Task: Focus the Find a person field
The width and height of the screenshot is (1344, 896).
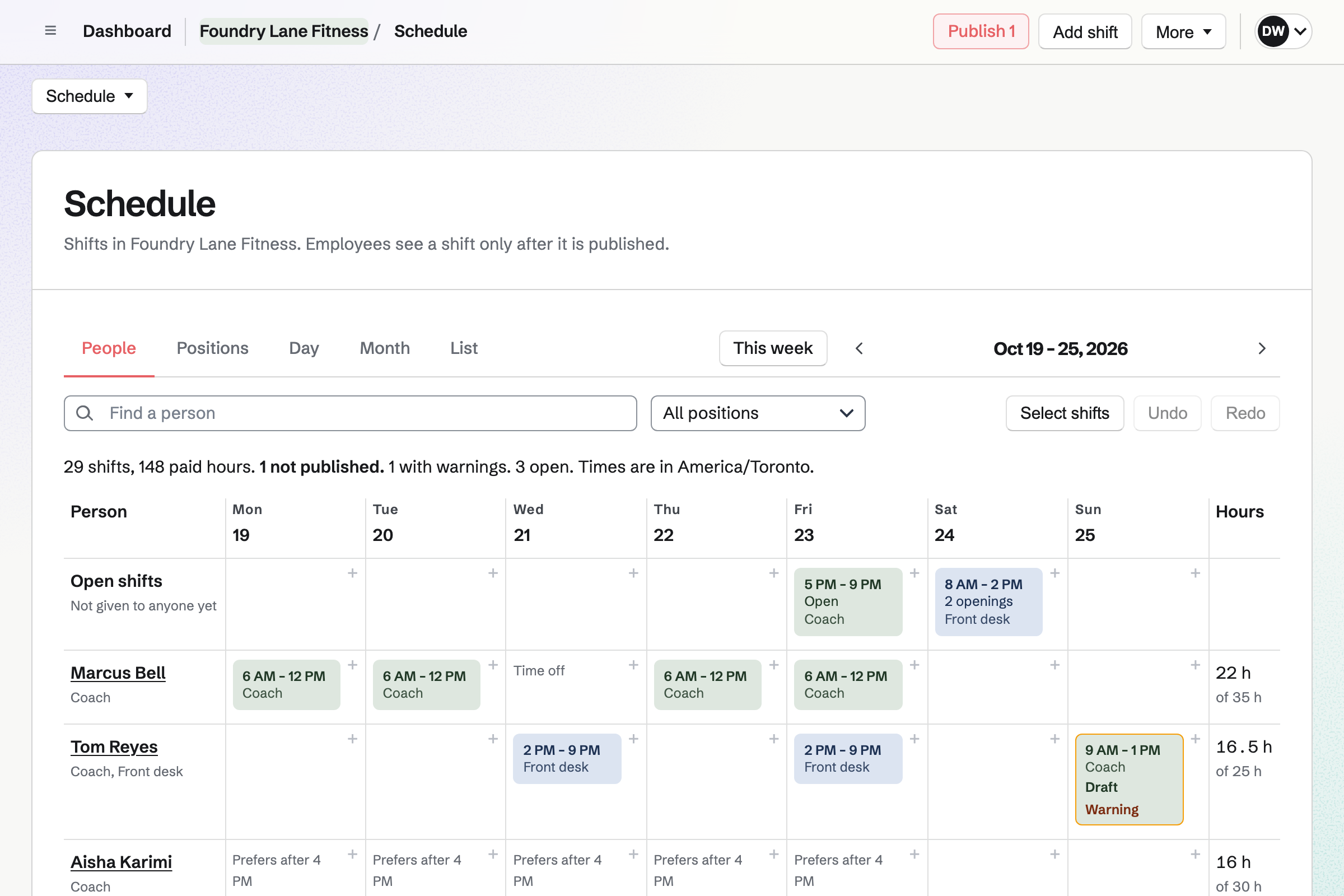Action: pos(351,413)
